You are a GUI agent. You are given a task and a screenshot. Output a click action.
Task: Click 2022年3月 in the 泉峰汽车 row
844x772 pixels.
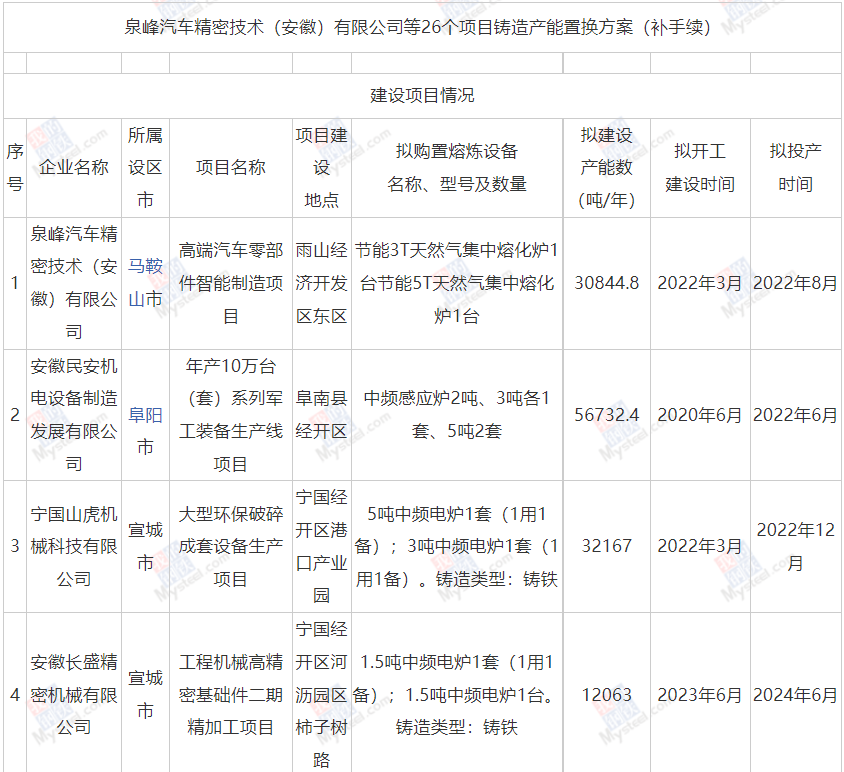point(700,283)
